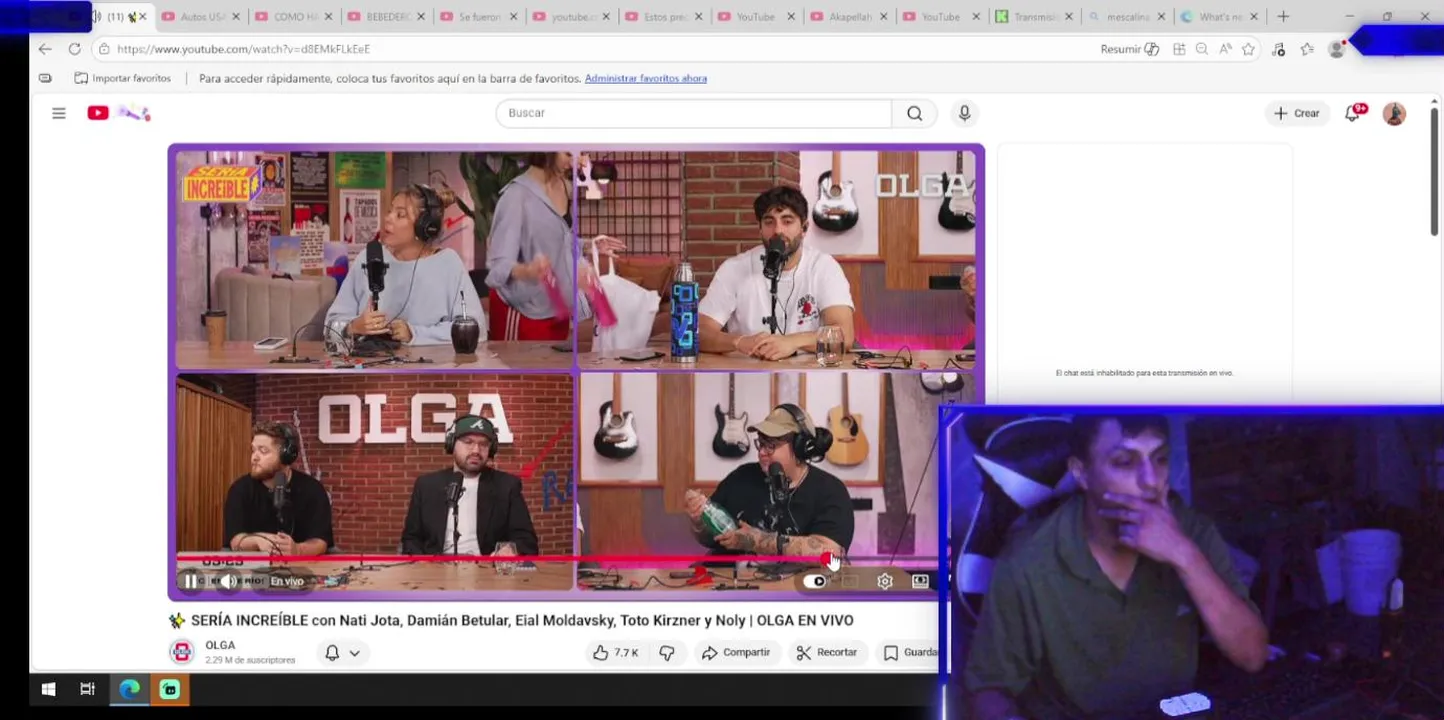Open the player settings gear
The width and height of the screenshot is (1444, 720).
(x=885, y=581)
